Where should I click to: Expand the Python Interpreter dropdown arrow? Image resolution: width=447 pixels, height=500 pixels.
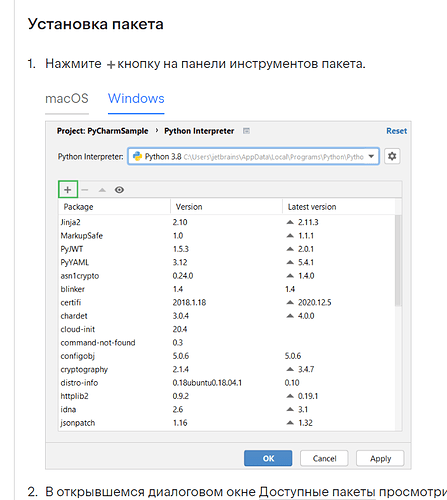(371, 156)
